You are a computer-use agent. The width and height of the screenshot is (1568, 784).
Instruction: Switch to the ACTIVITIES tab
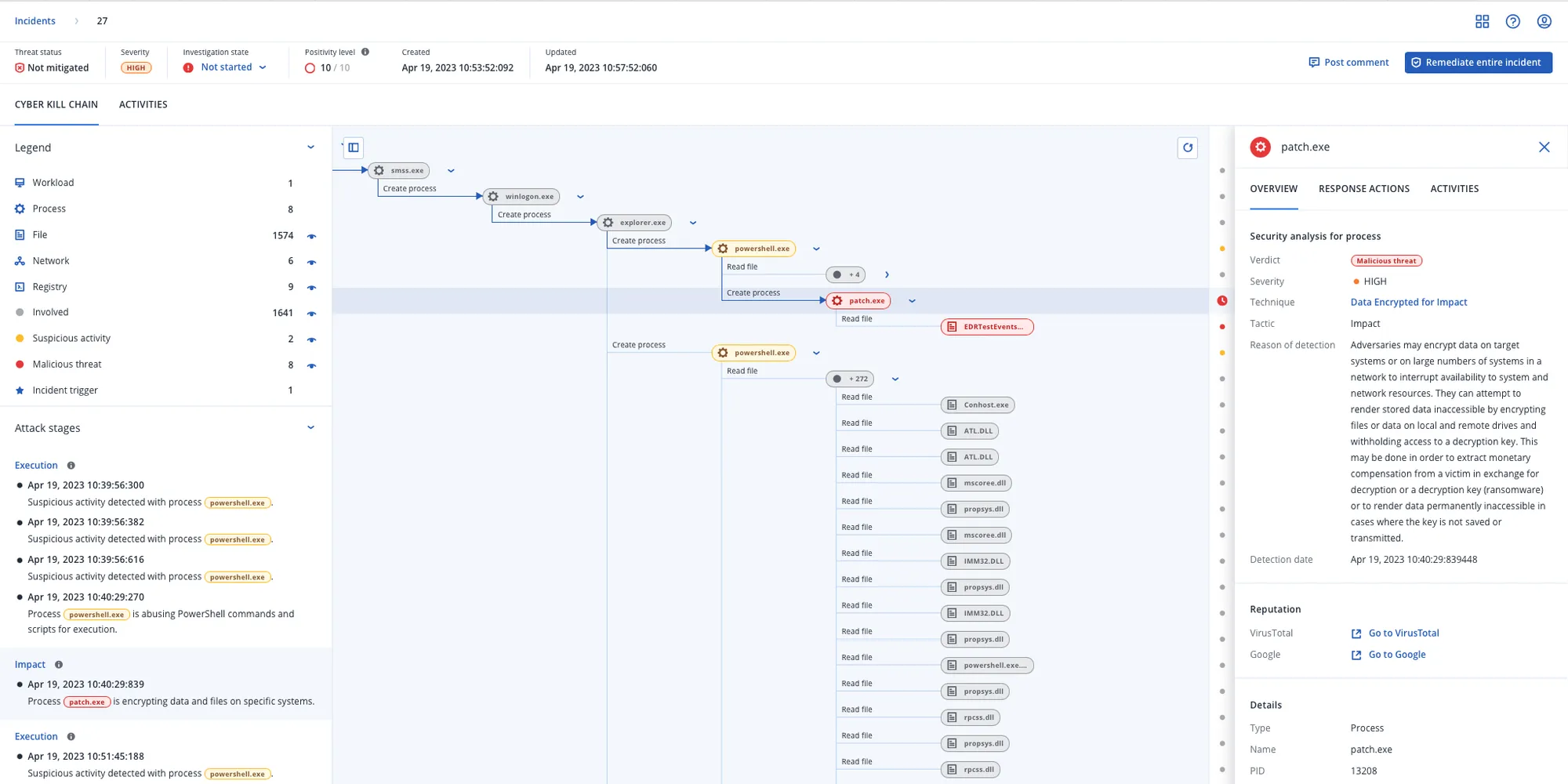[x=143, y=104]
